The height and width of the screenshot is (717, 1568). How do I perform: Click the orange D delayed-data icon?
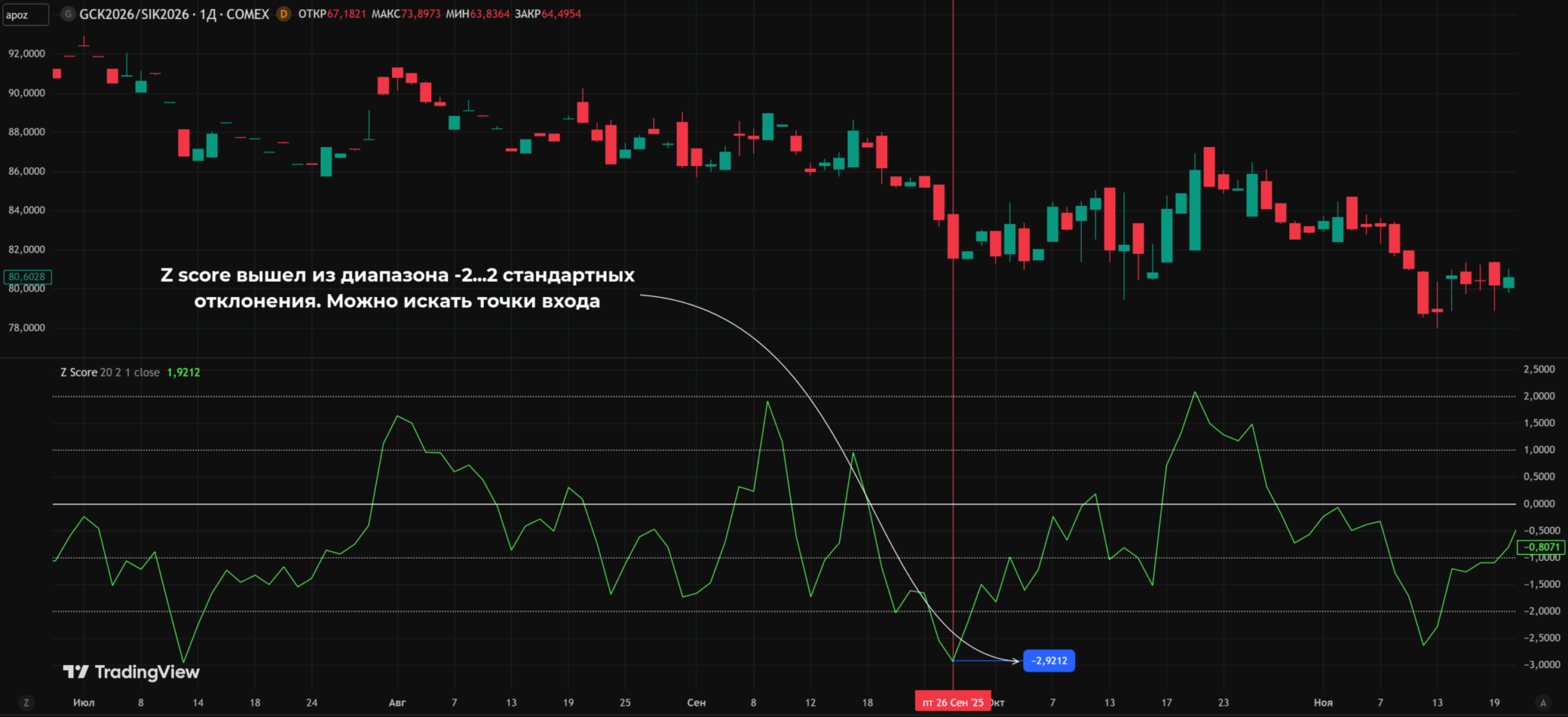(x=283, y=14)
